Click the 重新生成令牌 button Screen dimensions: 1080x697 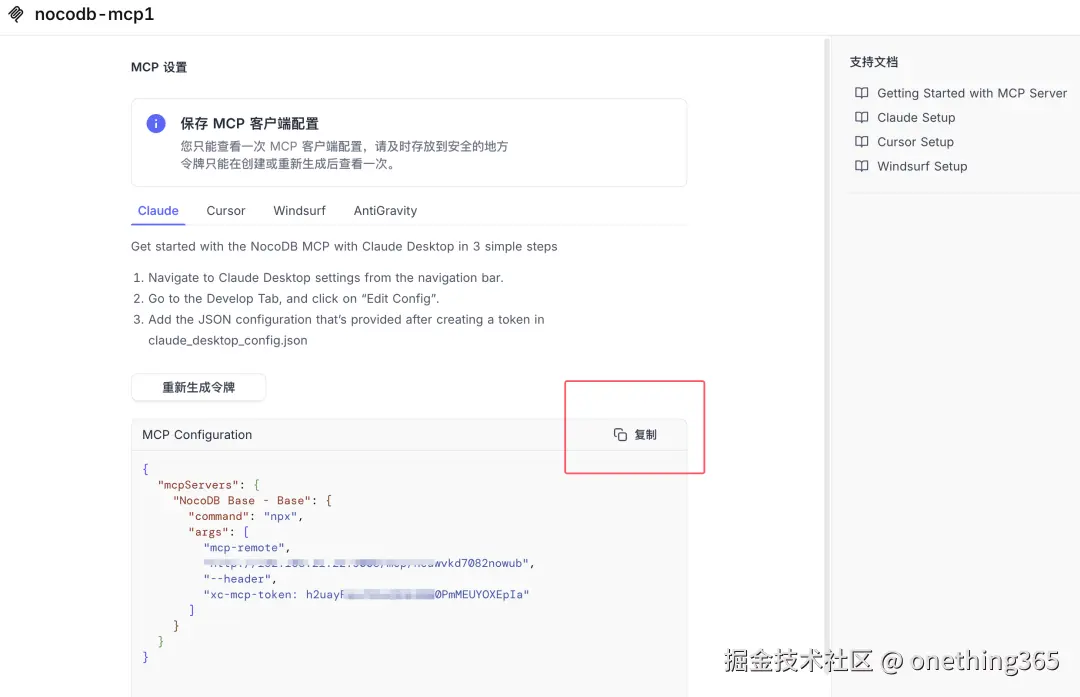click(198, 387)
